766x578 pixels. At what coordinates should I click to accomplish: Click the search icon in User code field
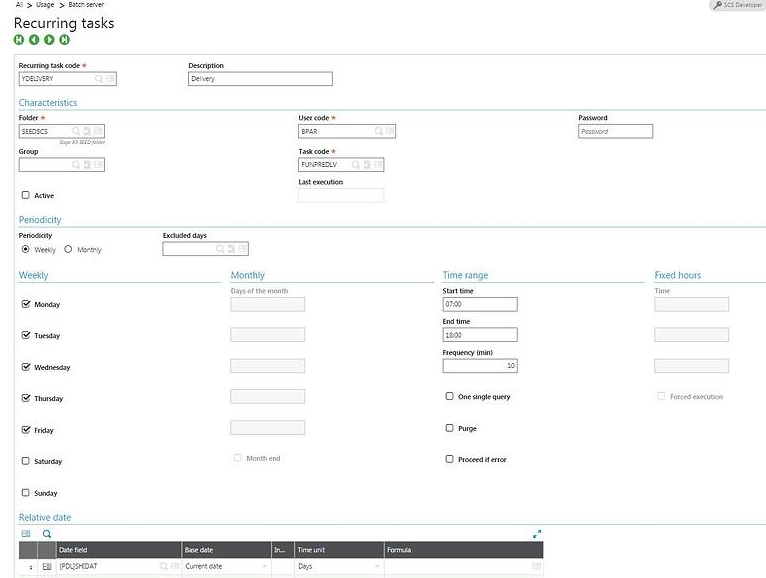click(378, 131)
